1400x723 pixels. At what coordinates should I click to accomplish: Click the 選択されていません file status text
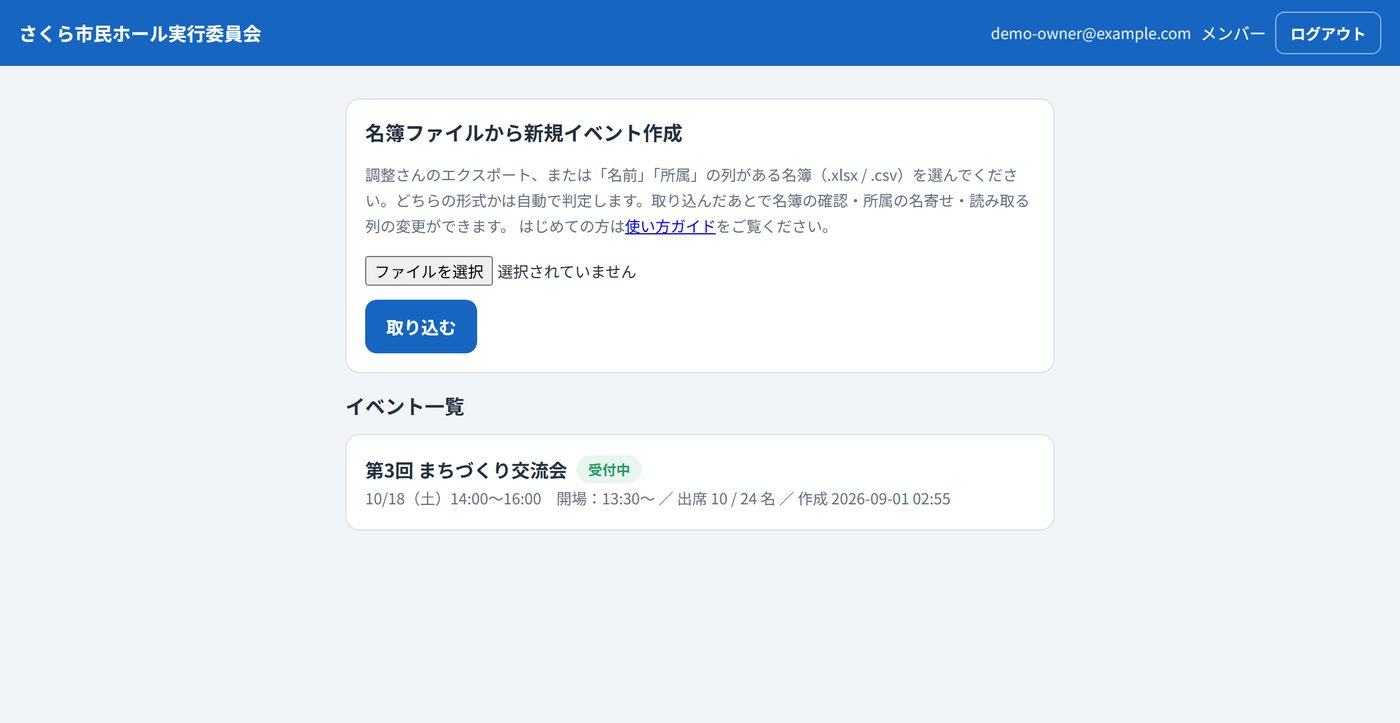tap(566, 271)
